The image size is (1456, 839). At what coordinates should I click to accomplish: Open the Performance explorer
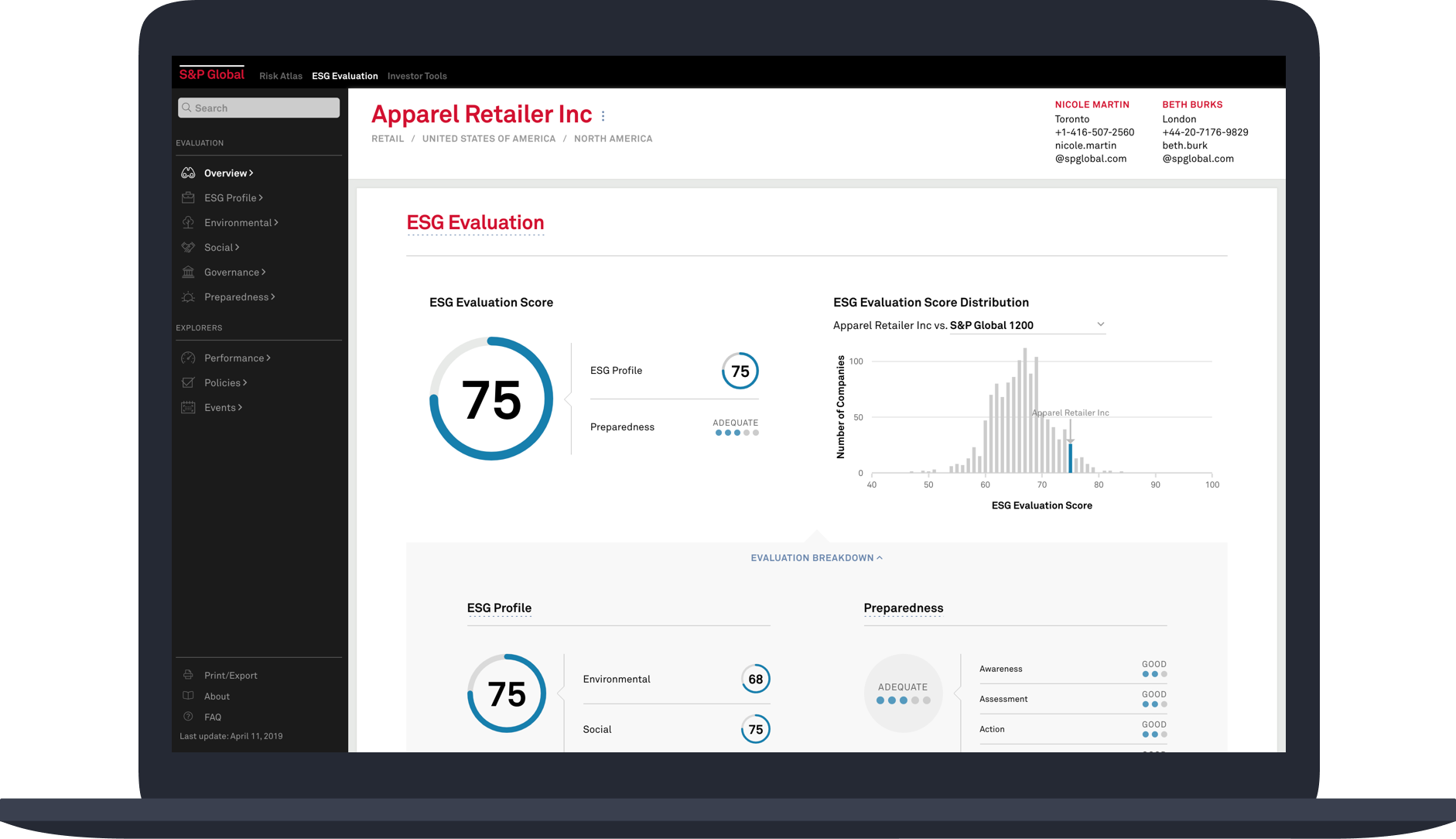238,358
